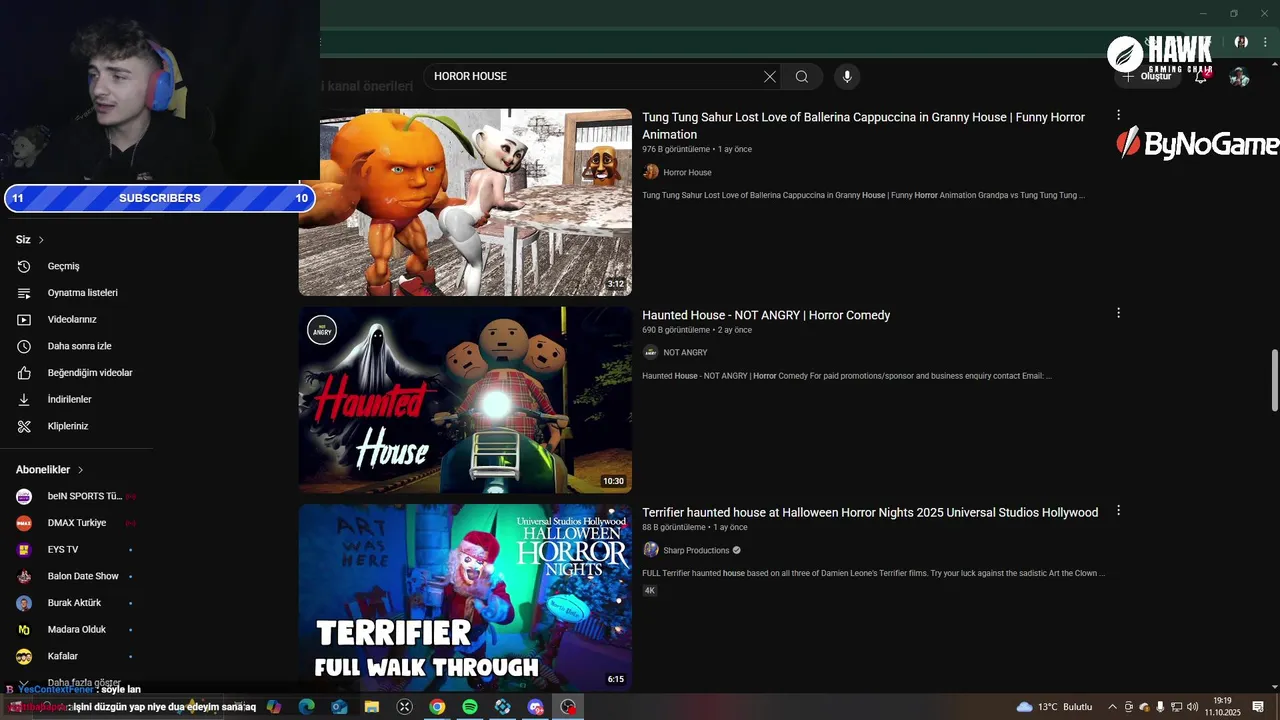Image resolution: width=1280 pixels, height=720 pixels.
Task: Open the YouTube notifications bell
Action: pos(1201,77)
